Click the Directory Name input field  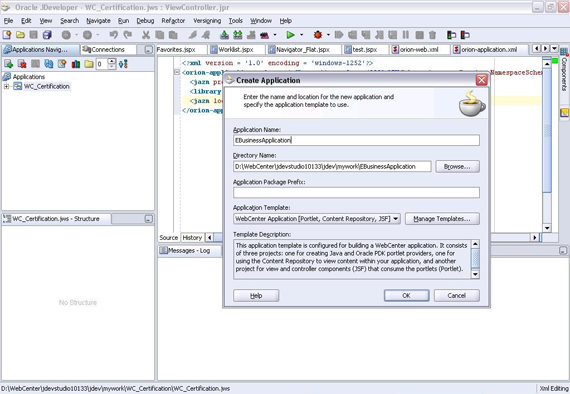pyautogui.click(x=332, y=166)
